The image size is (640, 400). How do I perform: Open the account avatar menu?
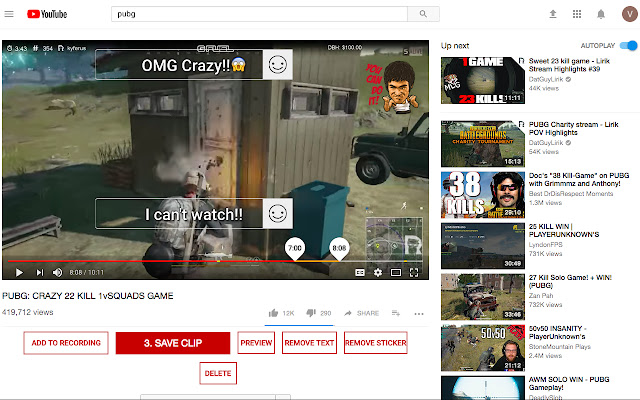[629, 14]
